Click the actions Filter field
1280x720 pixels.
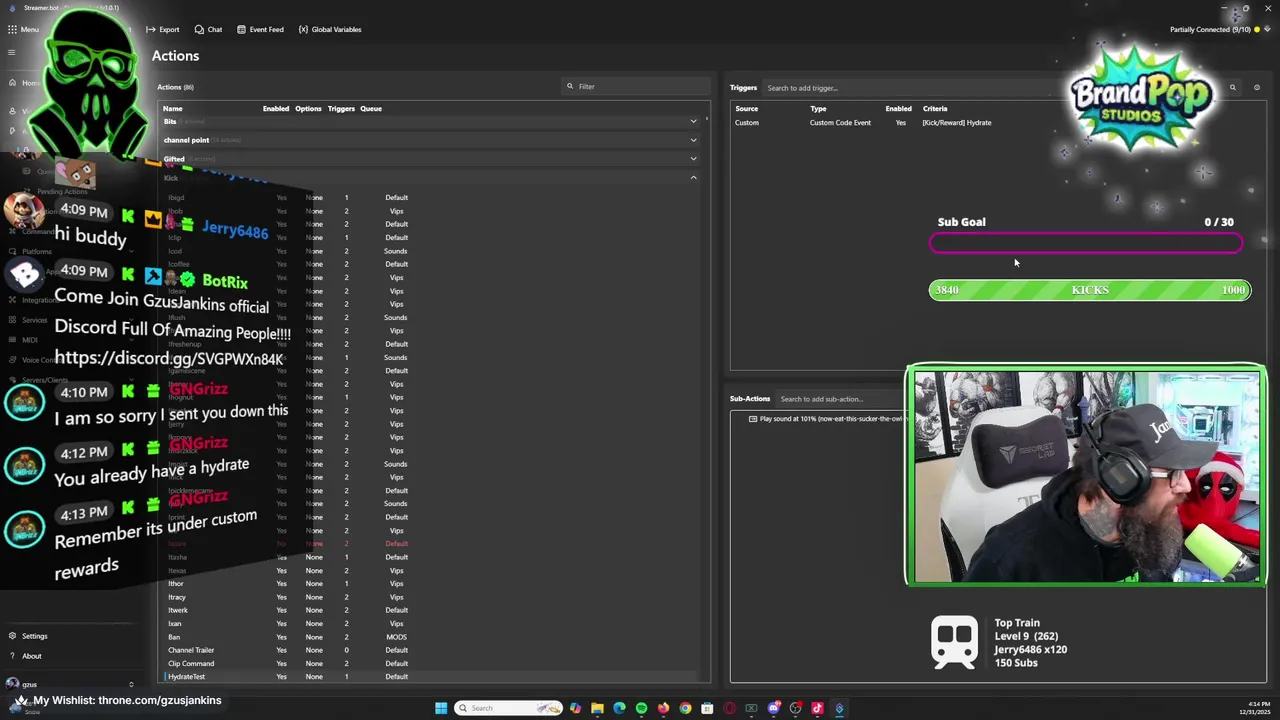pyautogui.click(x=635, y=86)
